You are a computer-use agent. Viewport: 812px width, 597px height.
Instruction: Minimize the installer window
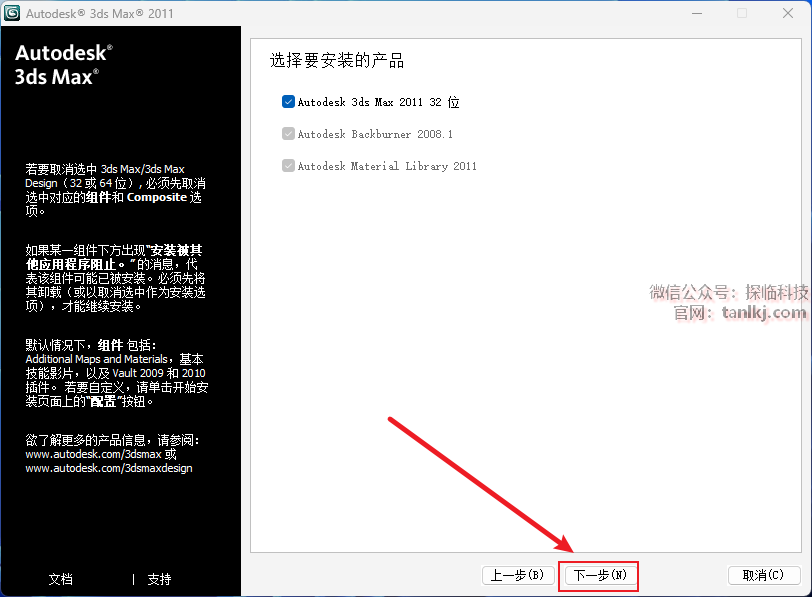click(697, 13)
